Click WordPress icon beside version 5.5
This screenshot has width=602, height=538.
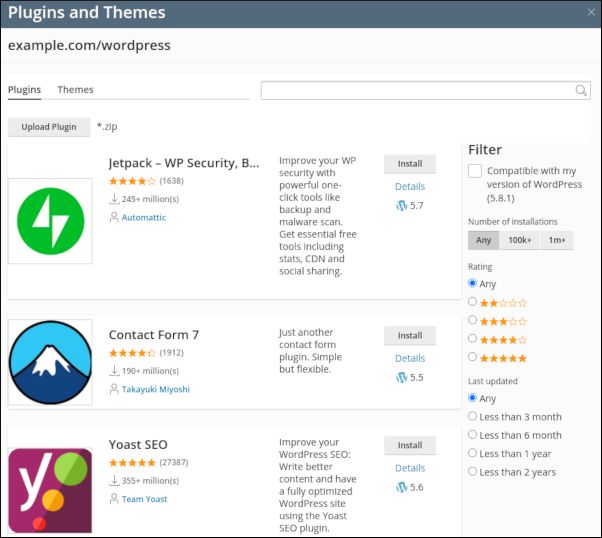pos(401,377)
